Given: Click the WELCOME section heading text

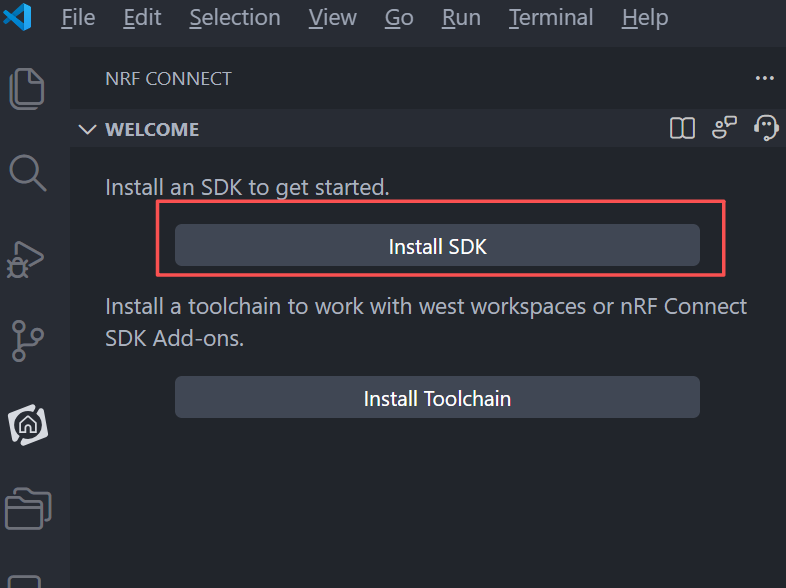Looking at the screenshot, I should (x=152, y=130).
